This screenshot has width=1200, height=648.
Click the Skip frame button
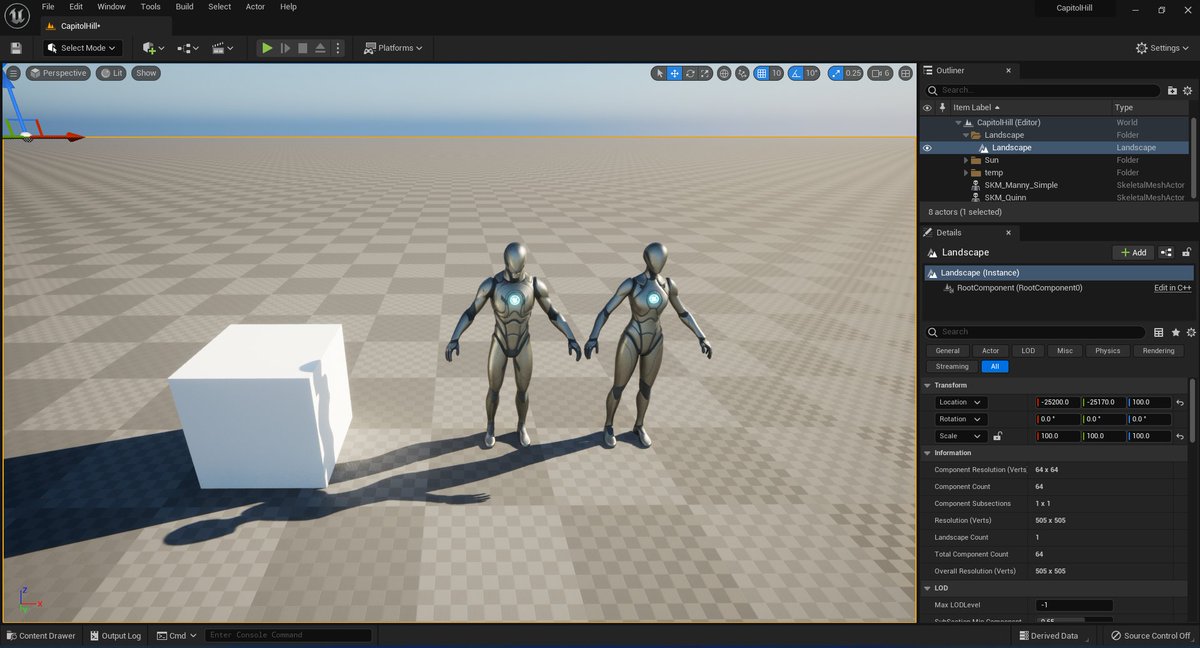285,48
